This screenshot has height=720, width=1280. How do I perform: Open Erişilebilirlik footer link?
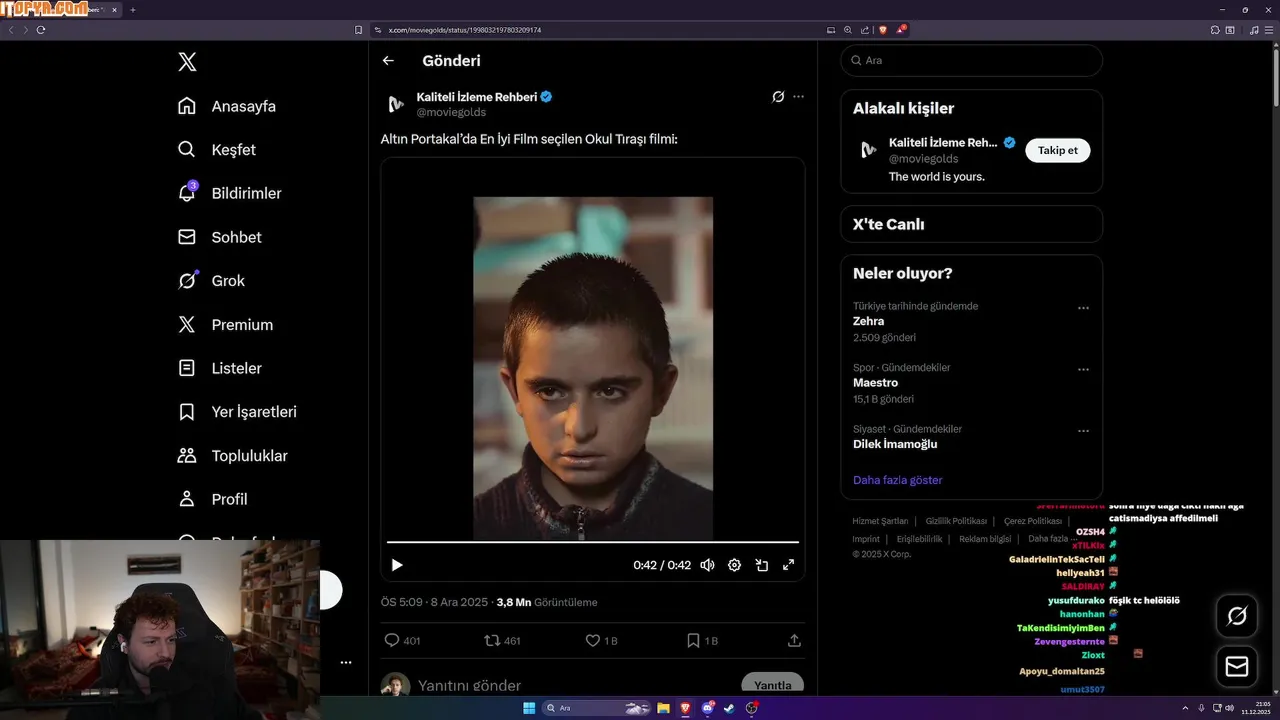coord(919,539)
